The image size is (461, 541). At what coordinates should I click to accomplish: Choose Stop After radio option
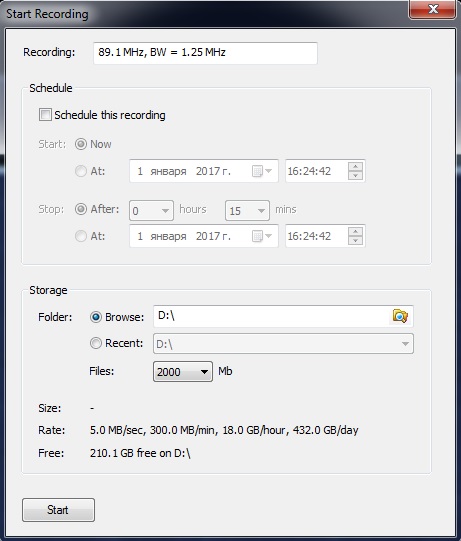point(81,209)
